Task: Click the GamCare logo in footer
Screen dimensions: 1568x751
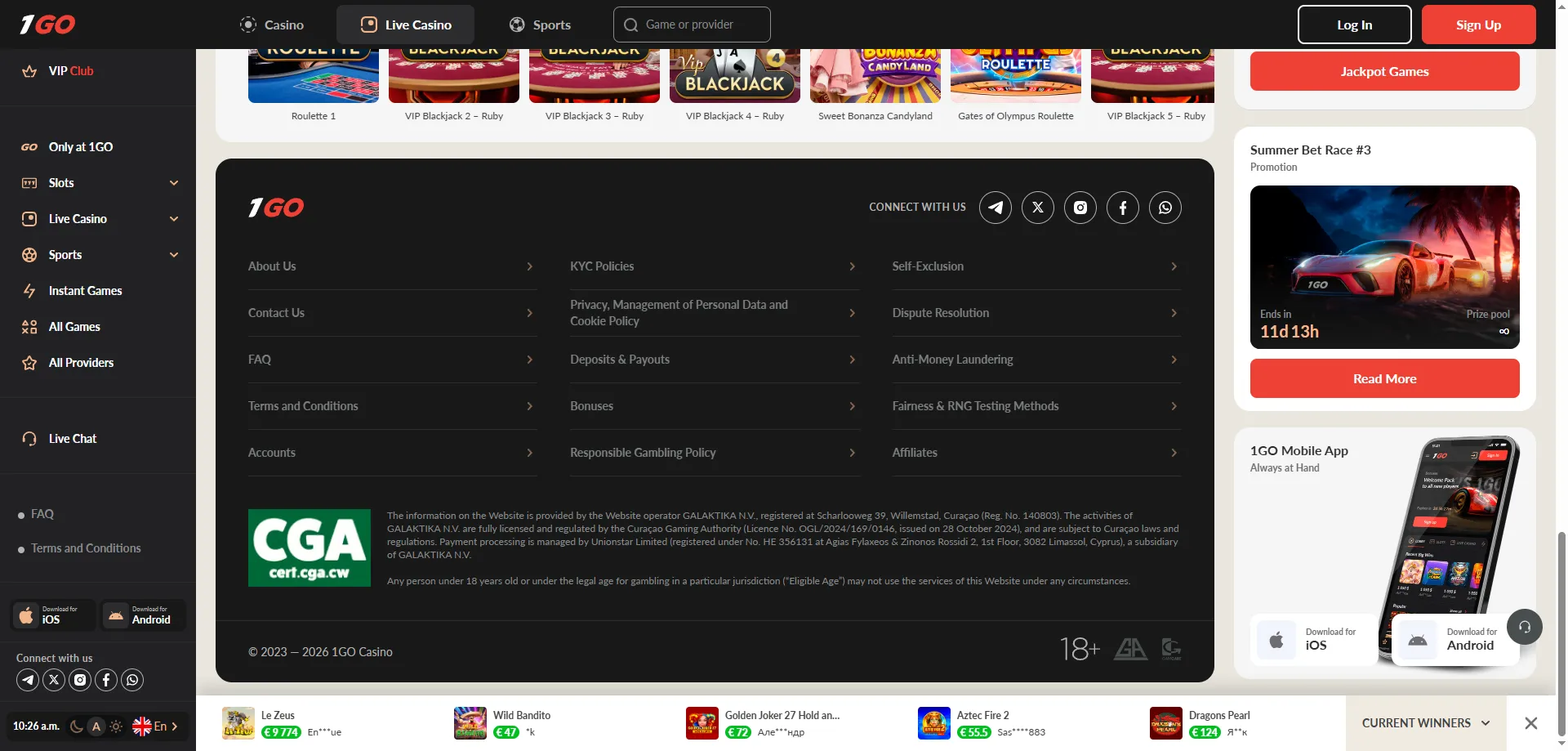Action: coord(1171,650)
